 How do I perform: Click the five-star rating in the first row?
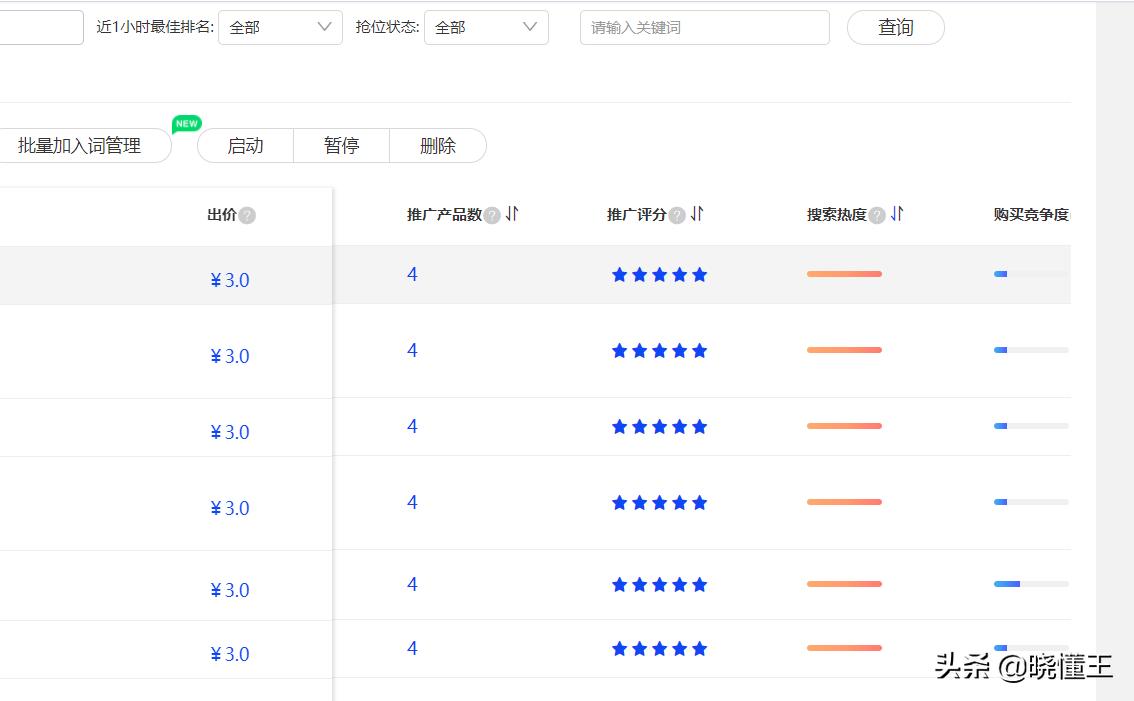click(659, 274)
